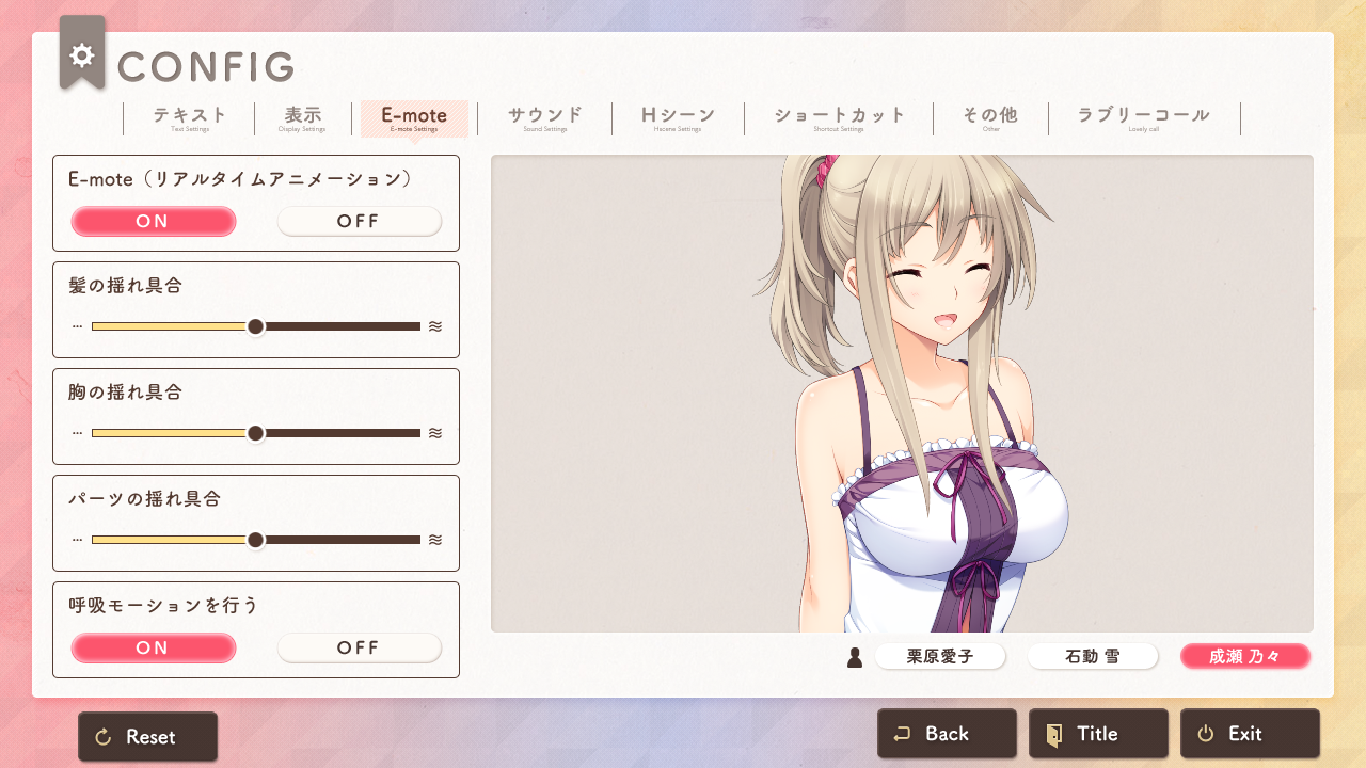Open the テキスト (Text Settings) tab
Image resolution: width=1366 pixels, height=768 pixels.
click(x=190, y=118)
